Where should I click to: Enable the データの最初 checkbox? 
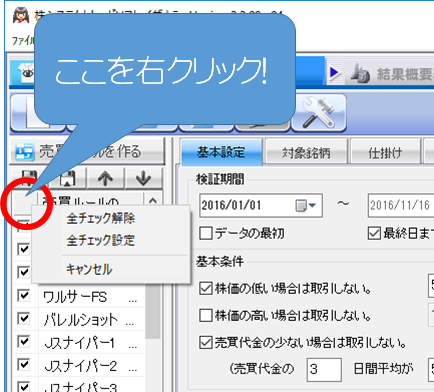coord(206,233)
